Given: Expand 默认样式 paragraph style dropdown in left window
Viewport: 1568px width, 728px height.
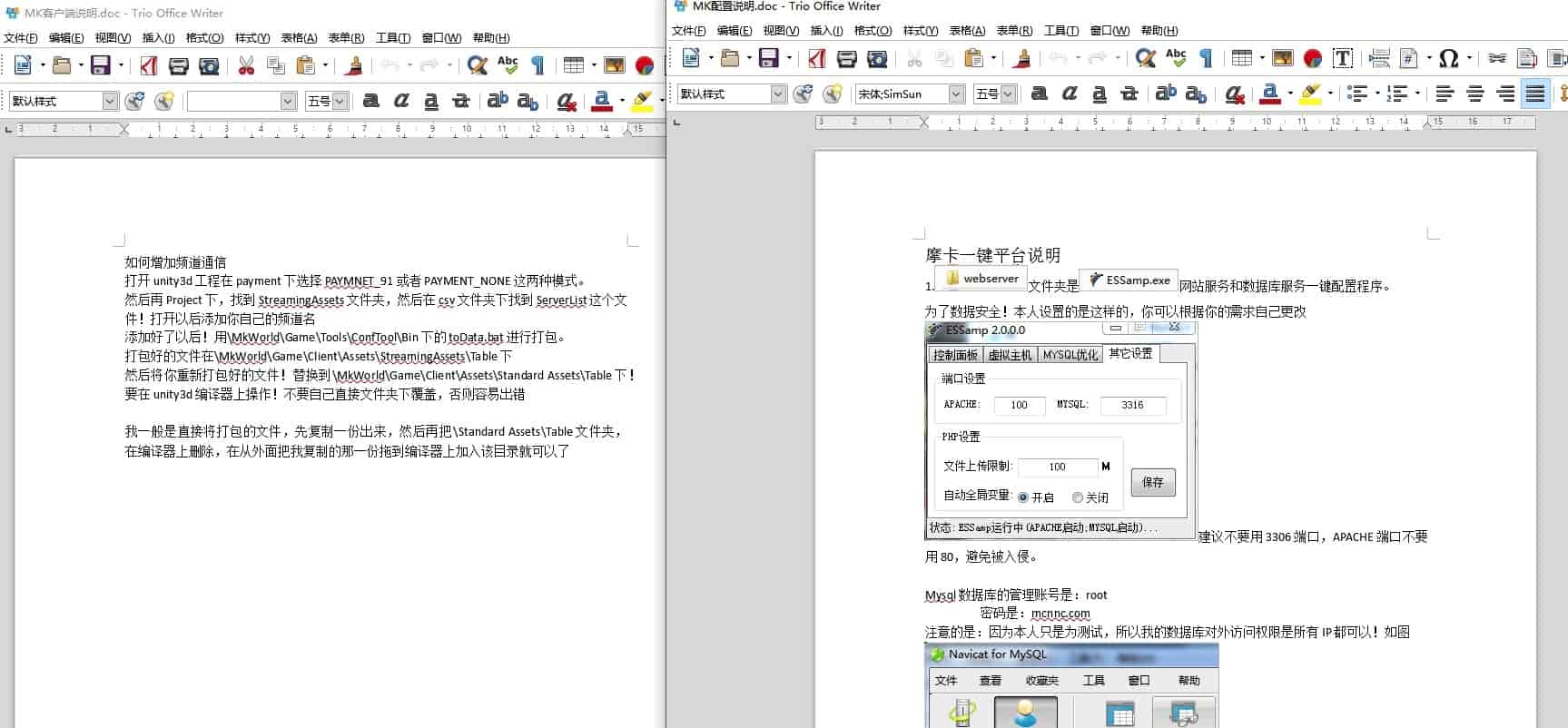Looking at the screenshot, I should tap(109, 101).
